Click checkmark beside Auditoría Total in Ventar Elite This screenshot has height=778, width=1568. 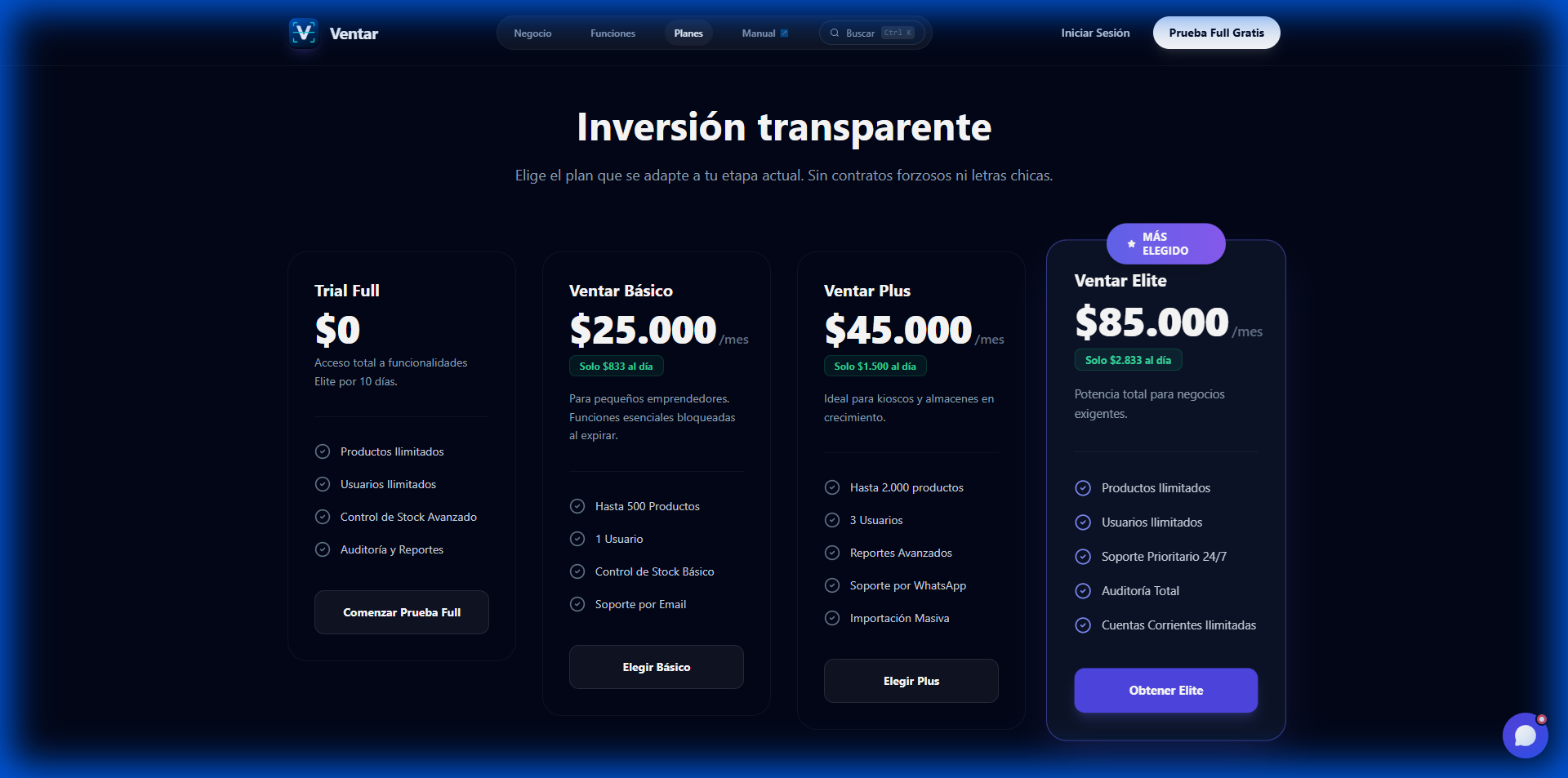(1083, 590)
